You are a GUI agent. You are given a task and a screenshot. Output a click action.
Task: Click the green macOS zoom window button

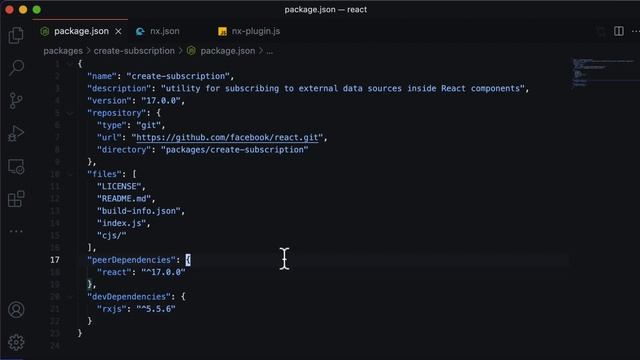point(37,9)
